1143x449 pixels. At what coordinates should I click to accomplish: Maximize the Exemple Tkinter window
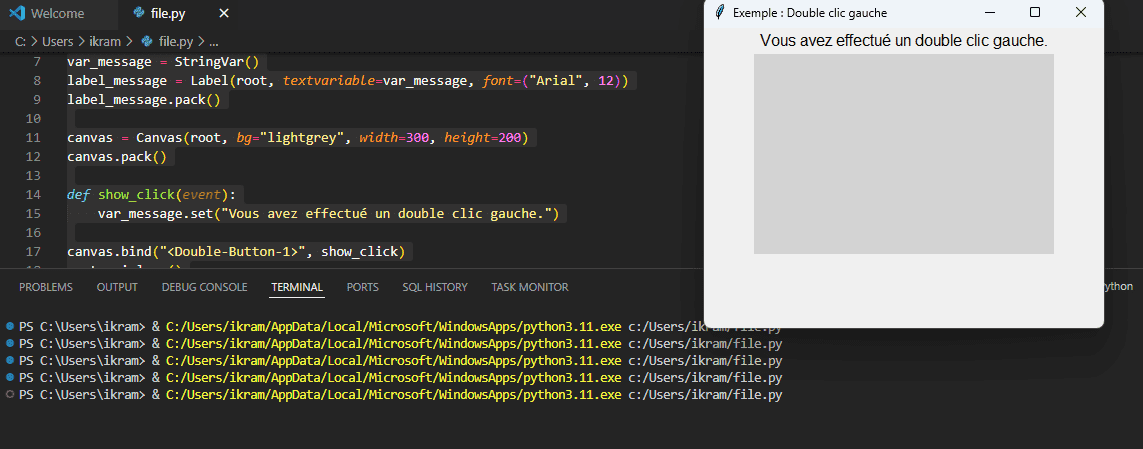[x=1034, y=12]
